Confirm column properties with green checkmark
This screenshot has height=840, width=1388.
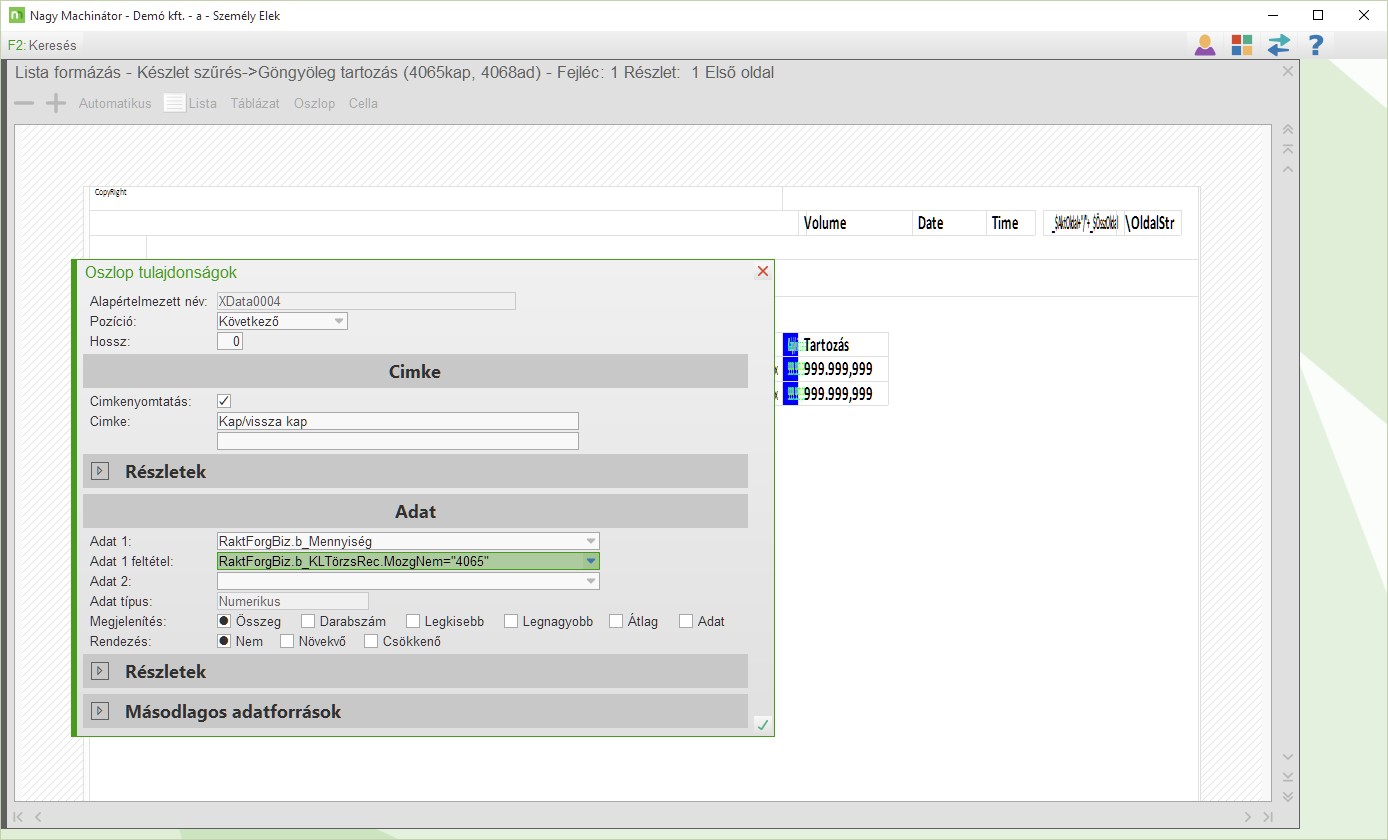click(x=763, y=725)
